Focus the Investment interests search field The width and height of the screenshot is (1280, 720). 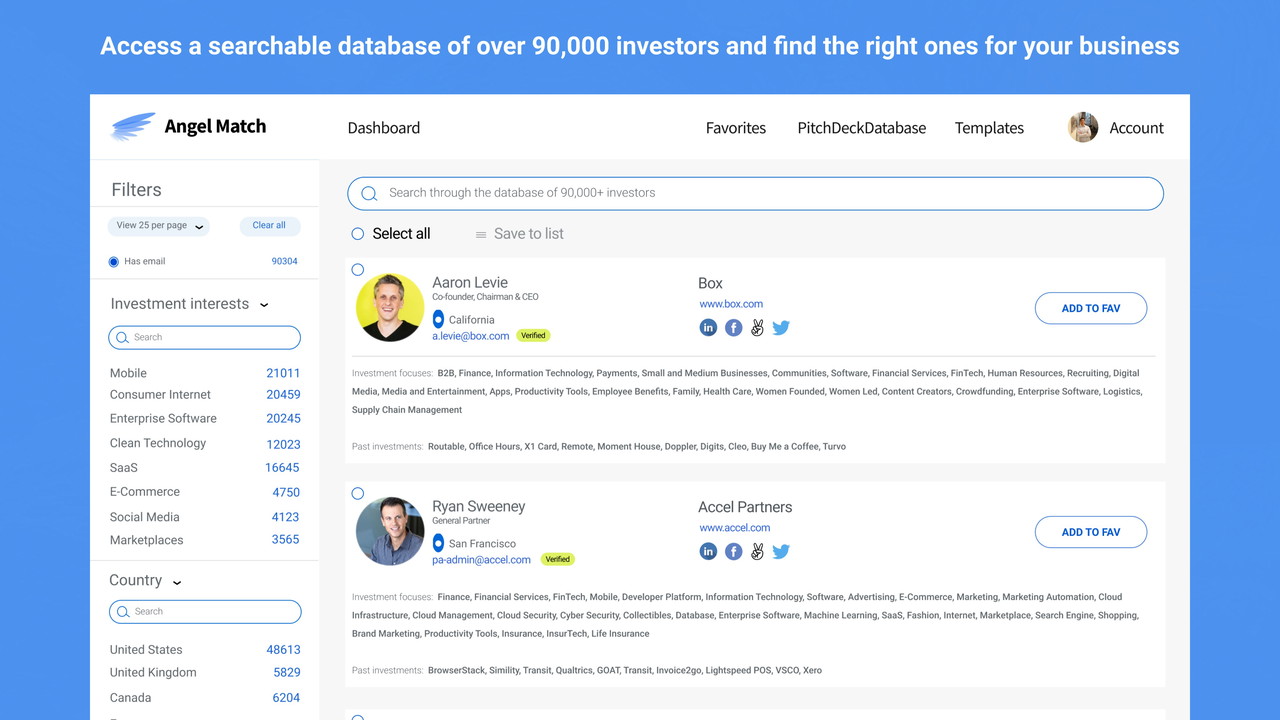click(x=204, y=338)
